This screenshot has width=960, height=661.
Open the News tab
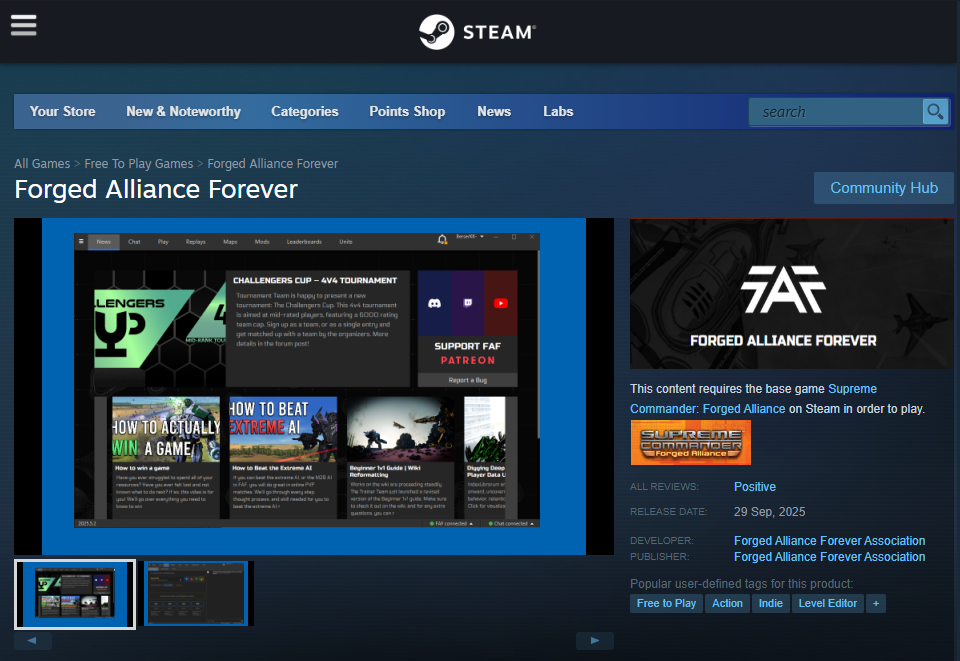[494, 111]
